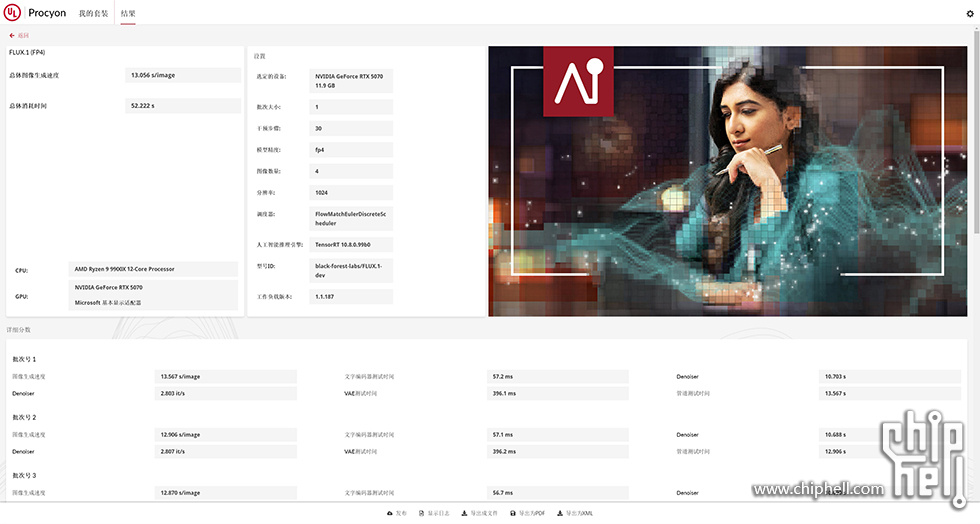Click the TensorRT 10.8.0.9980 engine value

[x=351, y=244]
